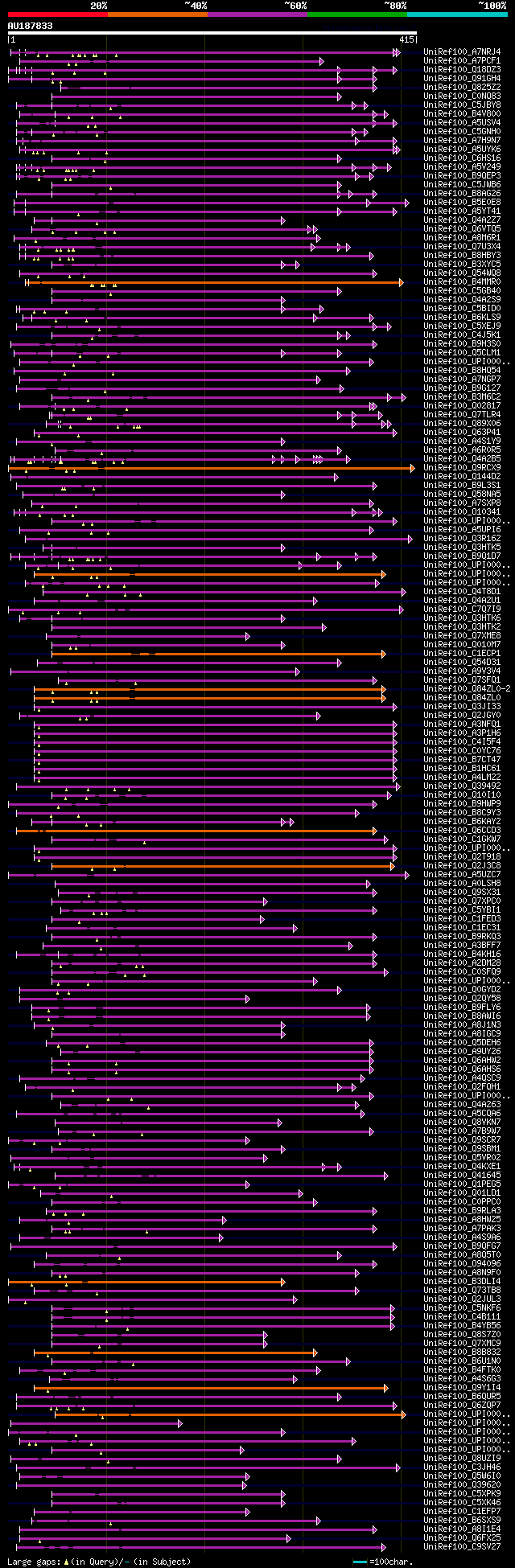
Task: Select the UniRef100_B3M6C2 label
Action: tap(463, 397)
